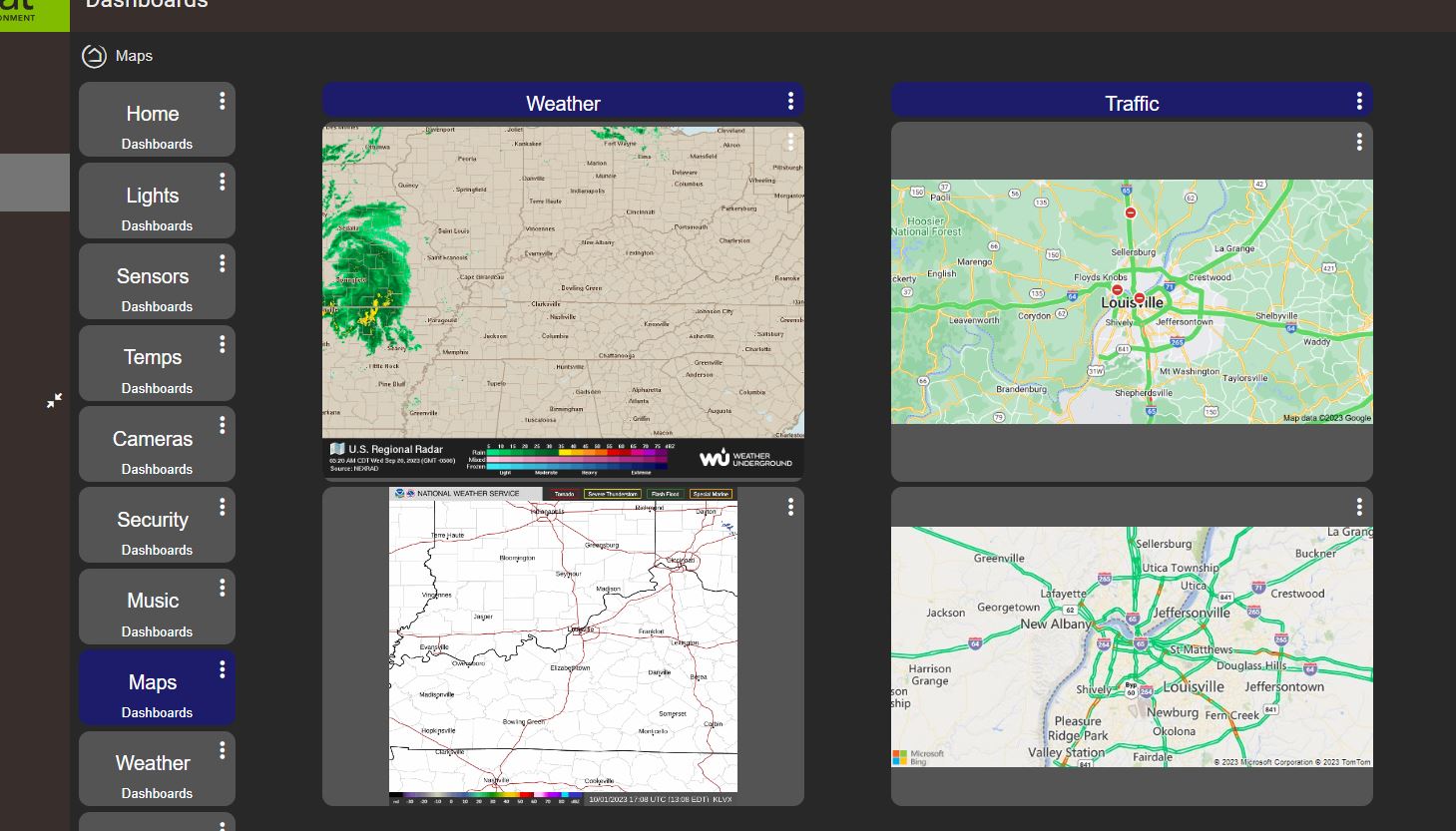Click the collapse arrows icon at left edge
Image resolution: width=1456 pixels, height=831 pixels.
point(54,400)
